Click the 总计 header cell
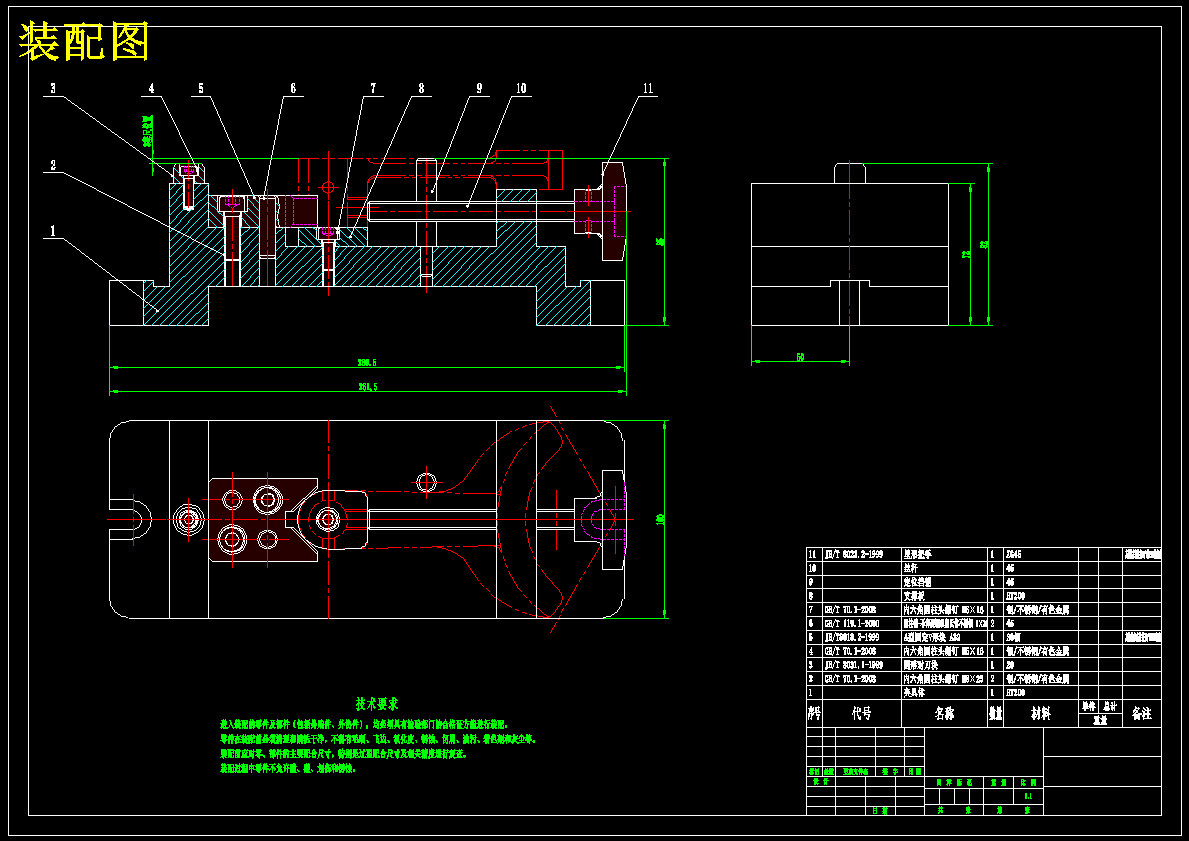 point(1110,706)
